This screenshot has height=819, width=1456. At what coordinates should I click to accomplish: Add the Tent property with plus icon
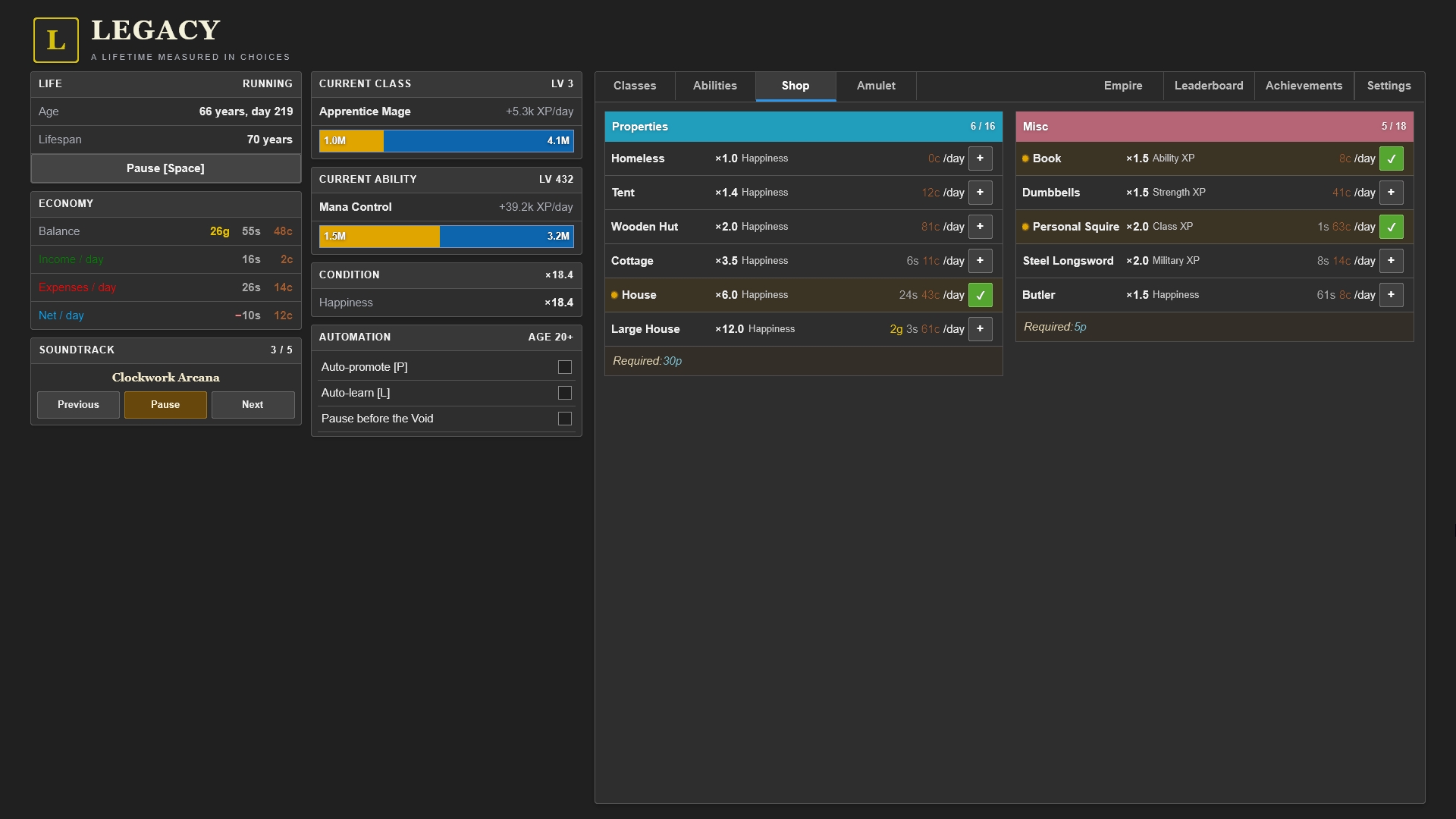coord(980,193)
